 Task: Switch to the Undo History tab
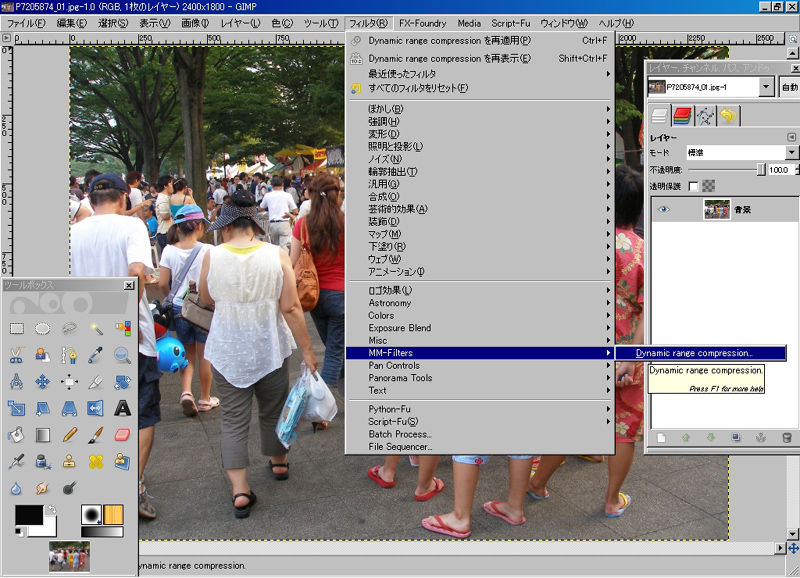tap(728, 116)
